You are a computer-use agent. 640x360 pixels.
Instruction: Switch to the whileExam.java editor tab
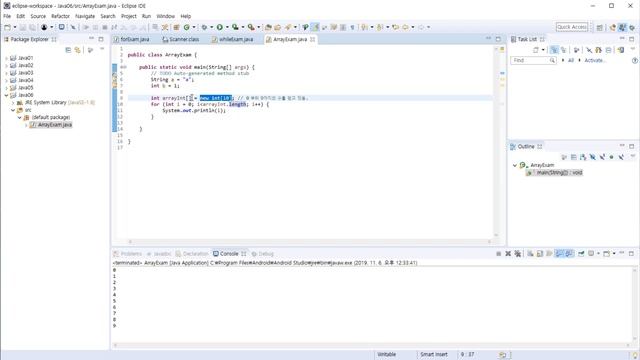click(233, 40)
